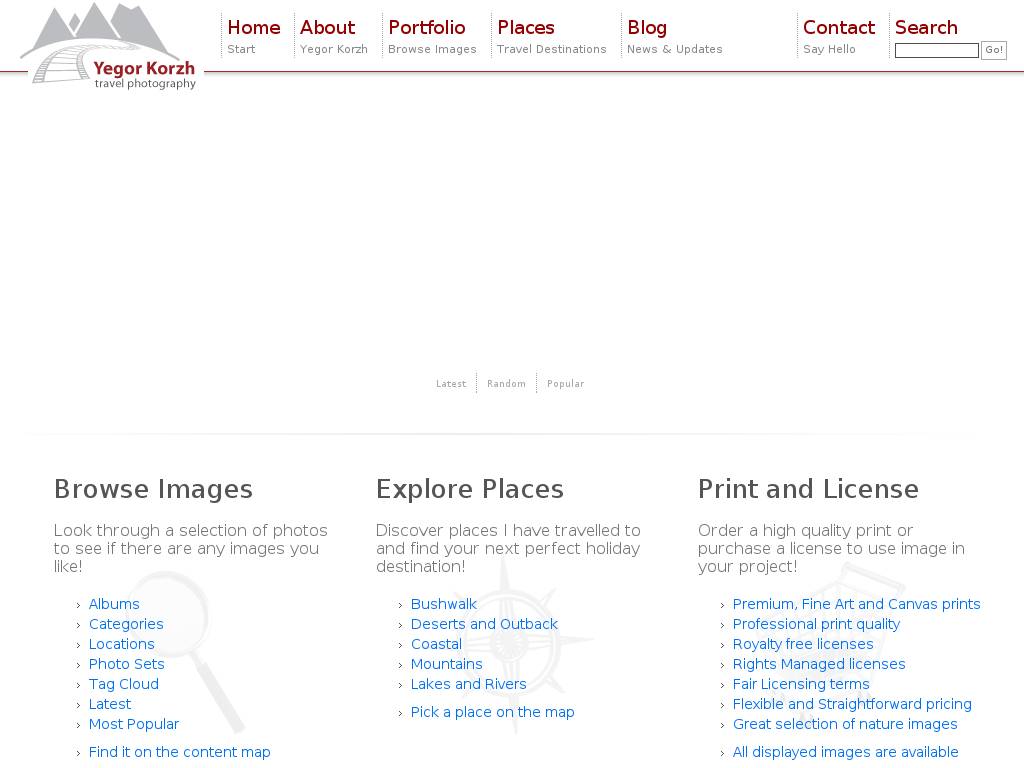1024x768 pixels.
Task: Open the Contact page
Action: tap(838, 28)
